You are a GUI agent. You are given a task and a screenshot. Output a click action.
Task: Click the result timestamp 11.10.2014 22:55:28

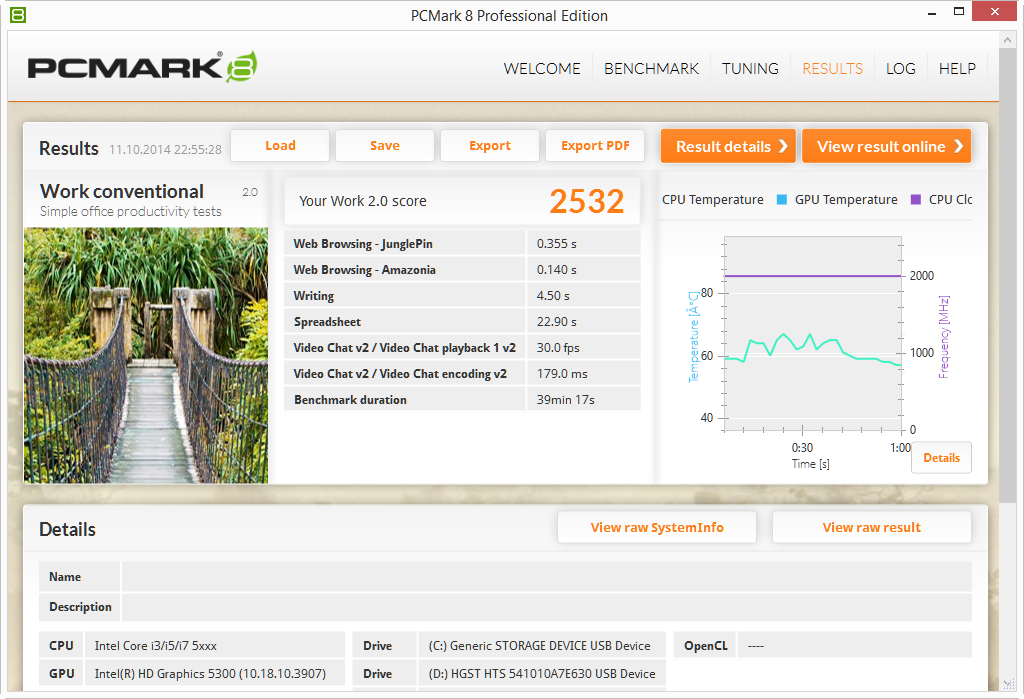[165, 150]
